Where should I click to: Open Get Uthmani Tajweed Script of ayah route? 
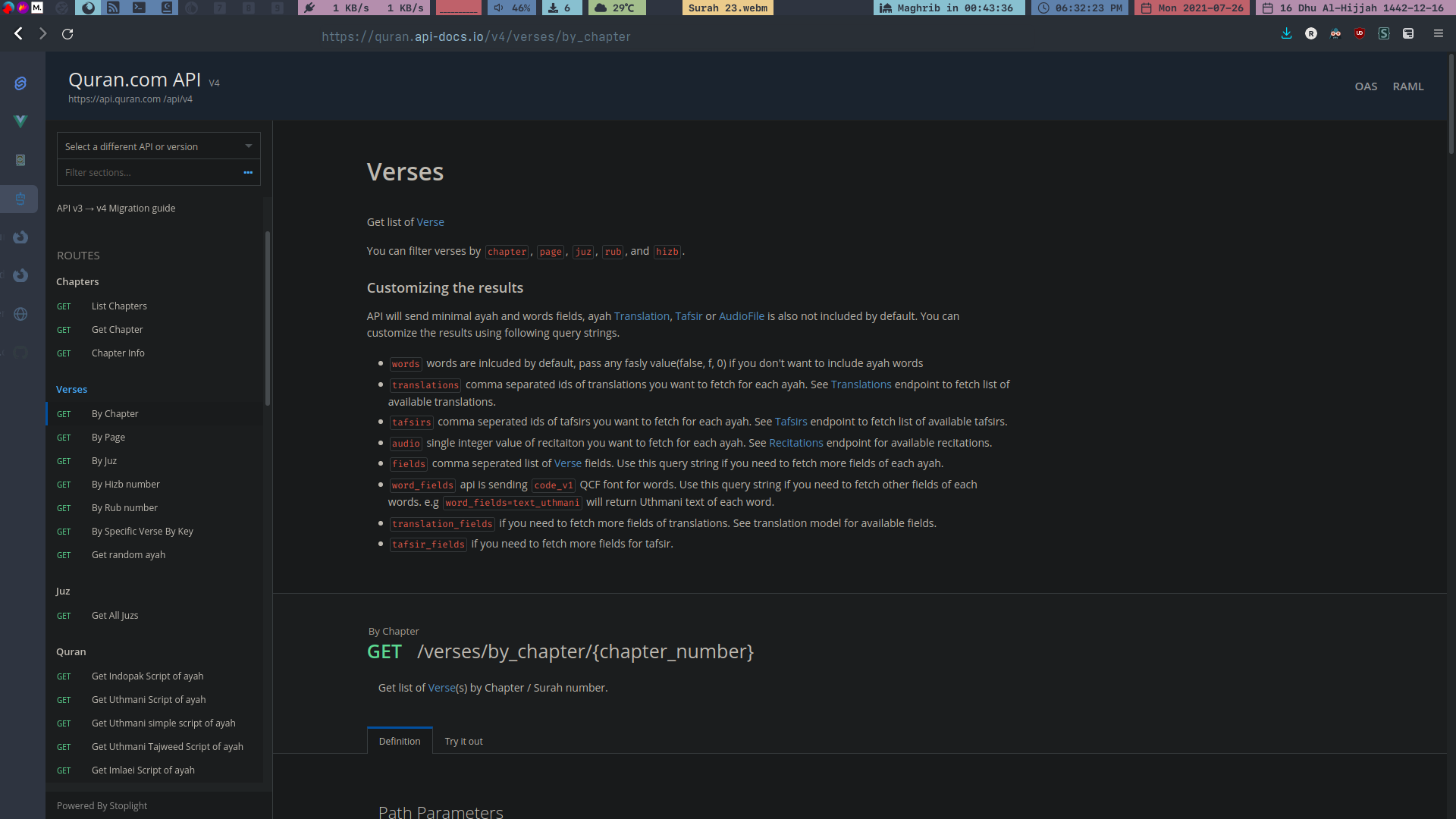[167, 747]
